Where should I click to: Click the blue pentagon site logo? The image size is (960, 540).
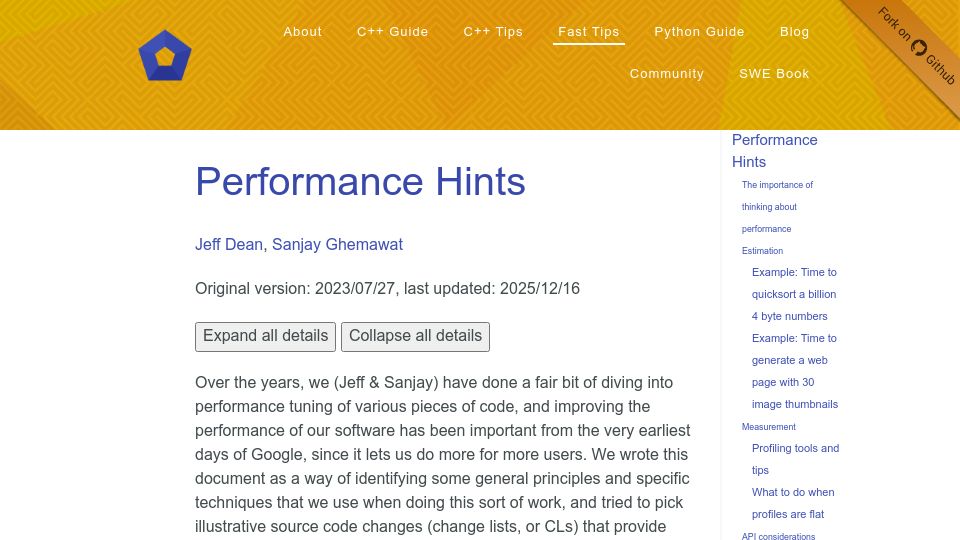click(165, 55)
